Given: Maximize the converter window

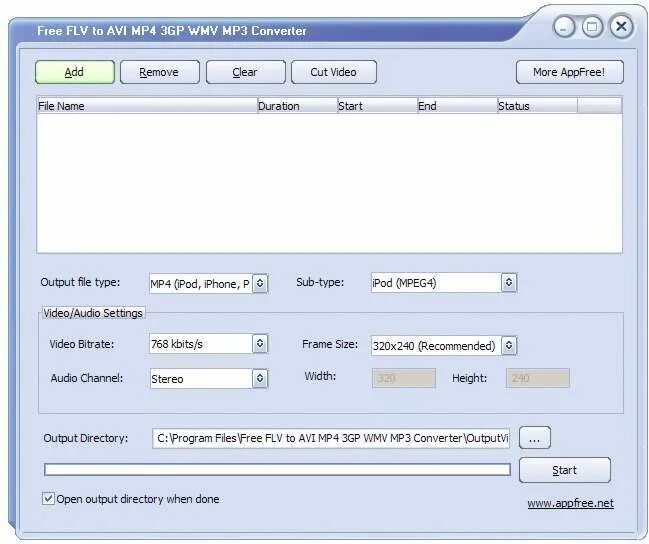Looking at the screenshot, I should (592, 27).
